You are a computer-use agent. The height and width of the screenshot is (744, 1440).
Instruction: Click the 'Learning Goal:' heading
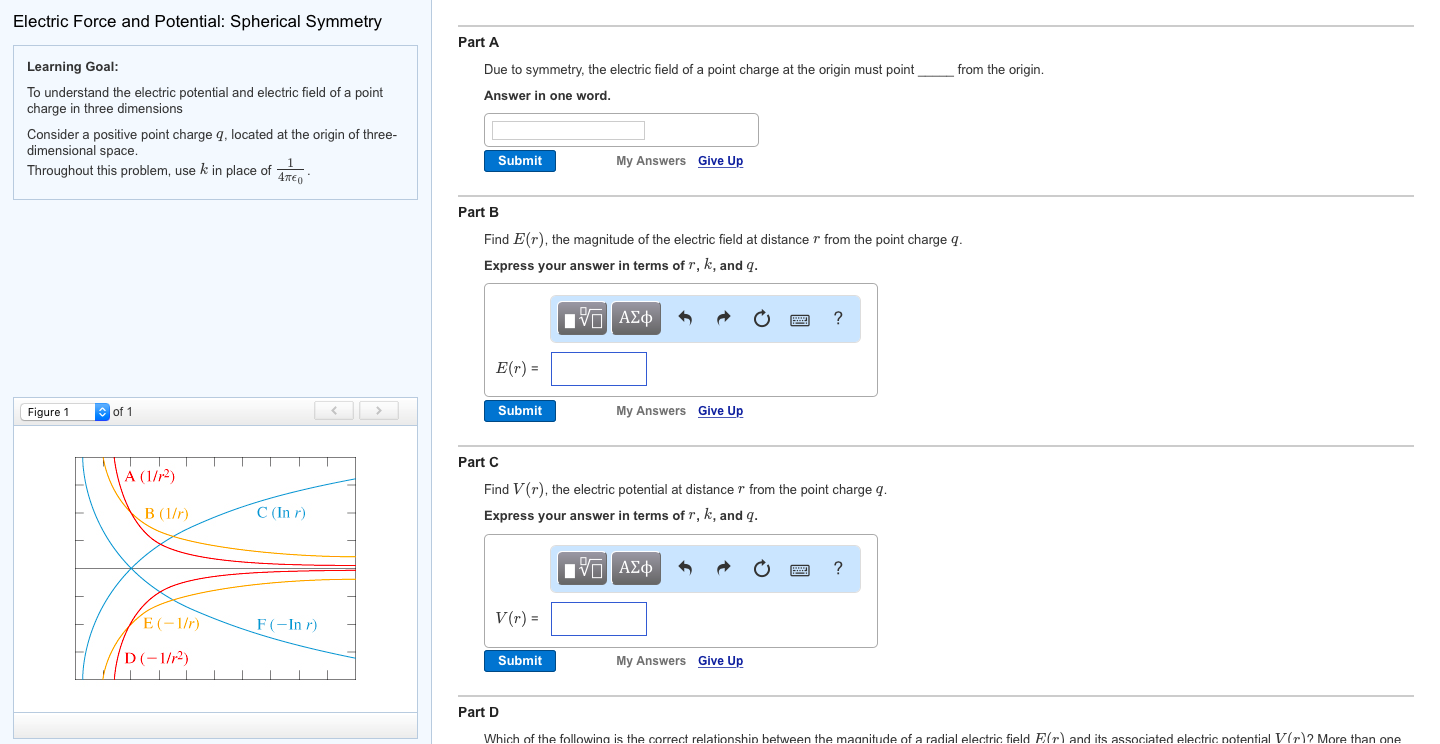click(73, 67)
